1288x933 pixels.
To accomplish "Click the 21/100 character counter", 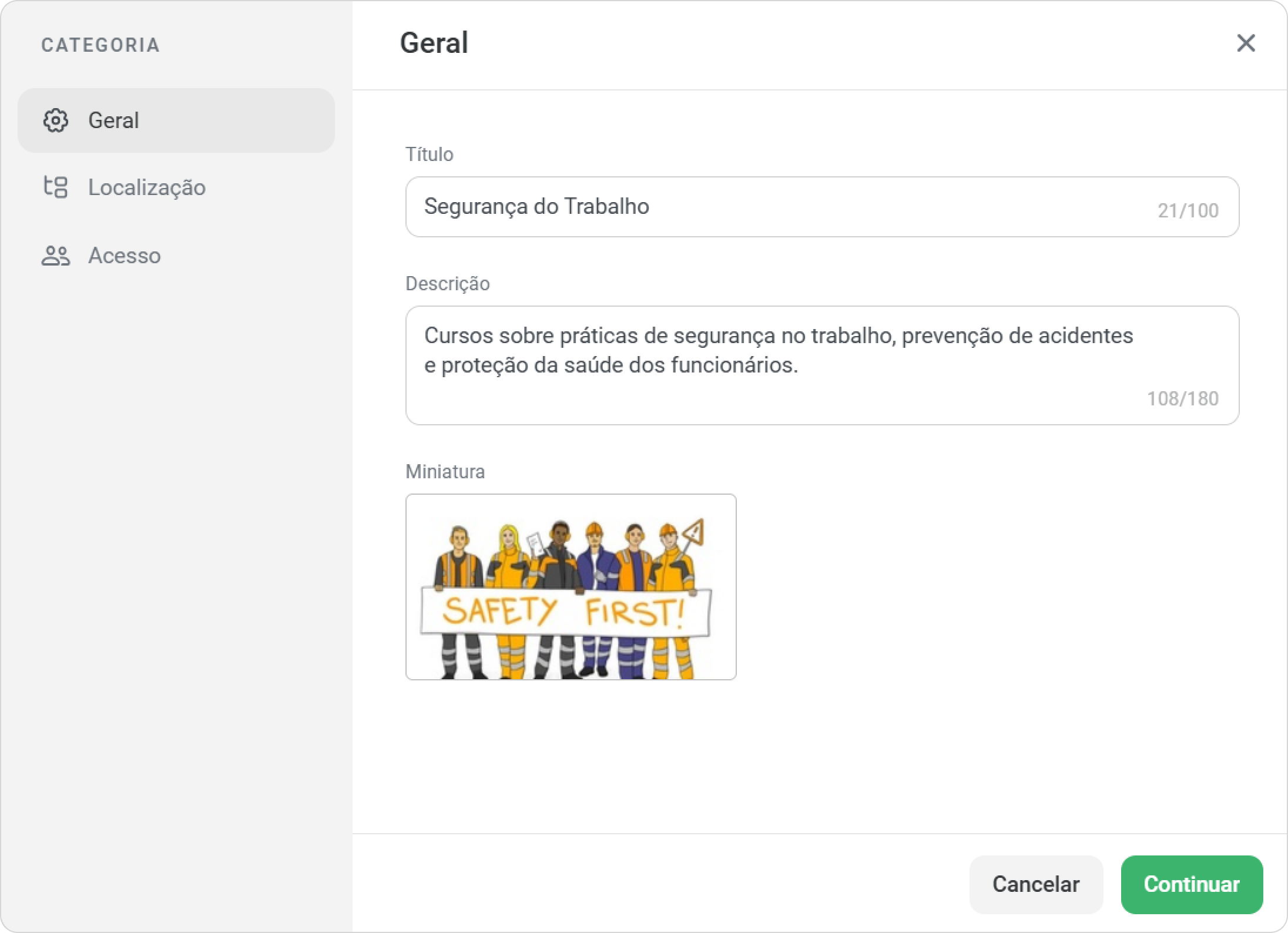I will (1188, 211).
